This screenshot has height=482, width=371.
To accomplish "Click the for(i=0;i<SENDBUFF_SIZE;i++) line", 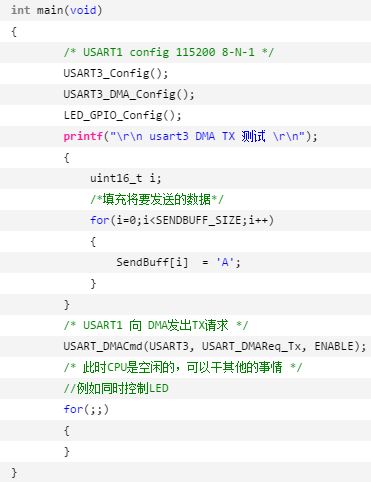I will point(182,220).
